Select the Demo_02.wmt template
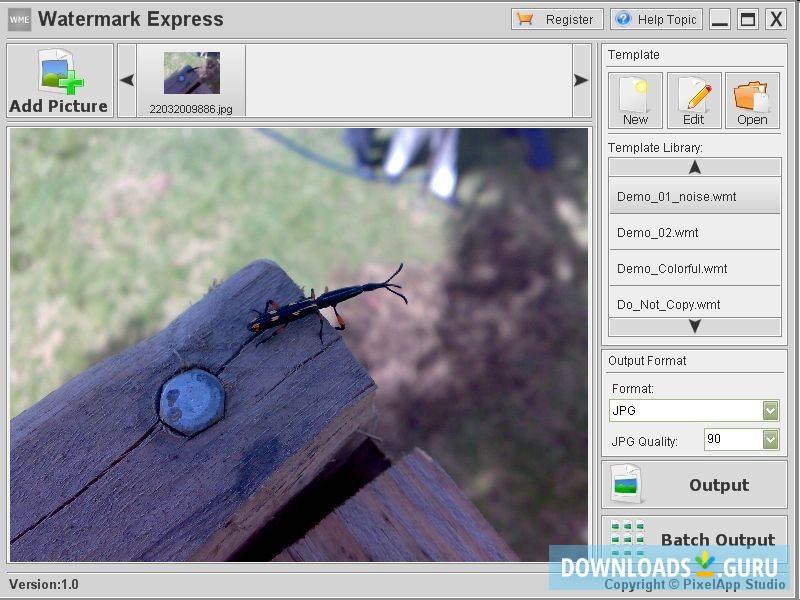The width and height of the screenshot is (800, 600). coord(694,233)
